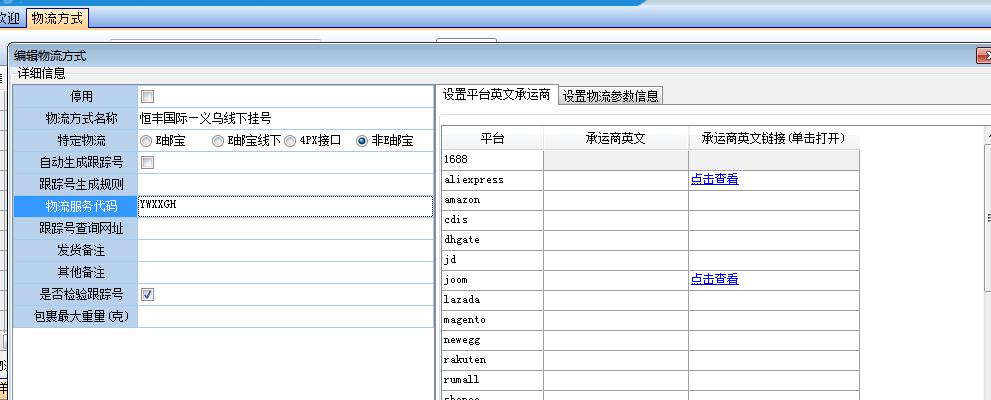This screenshot has height=400, width=991.
Task: Select the cdis platform row
Action: pyautogui.click(x=650, y=220)
